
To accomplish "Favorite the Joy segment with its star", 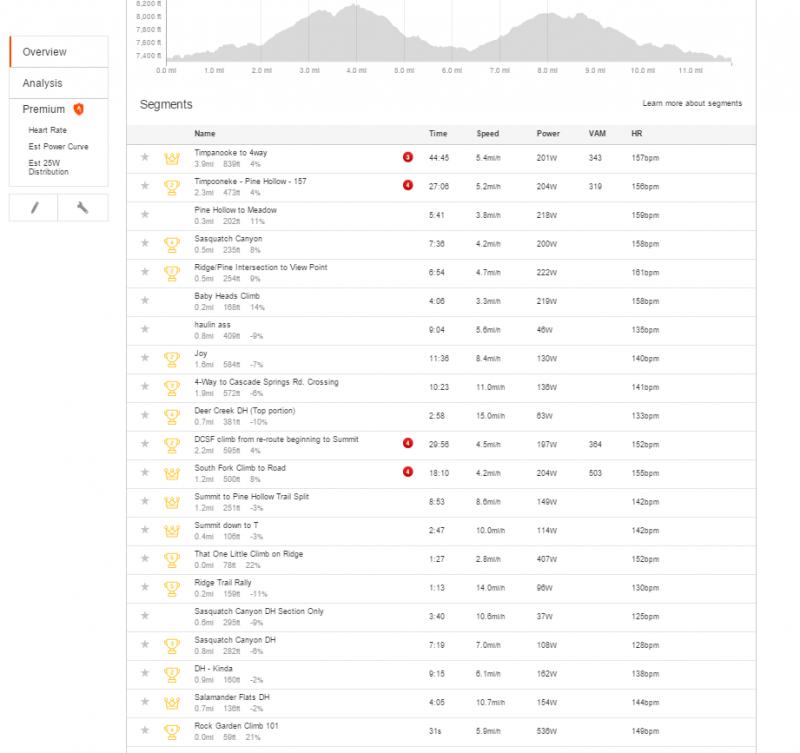I will tap(145, 358).
